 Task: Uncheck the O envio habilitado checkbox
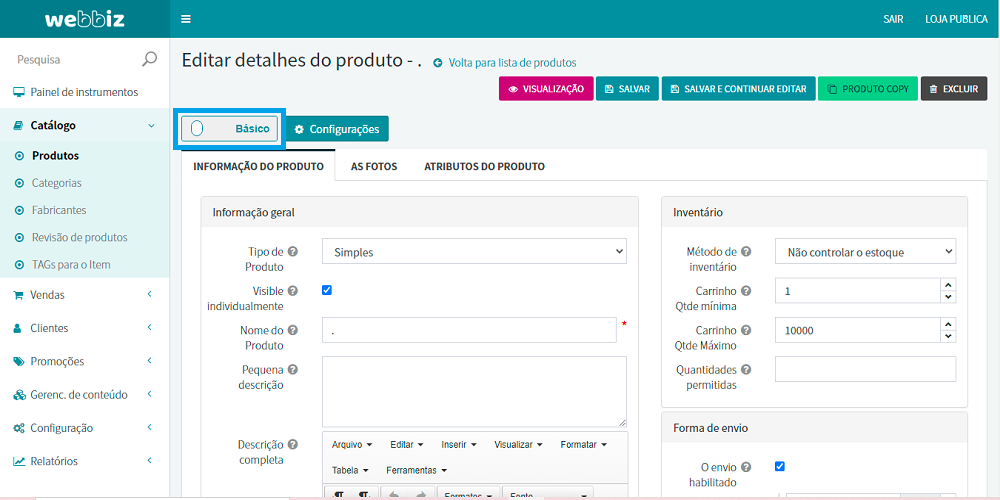(780, 466)
